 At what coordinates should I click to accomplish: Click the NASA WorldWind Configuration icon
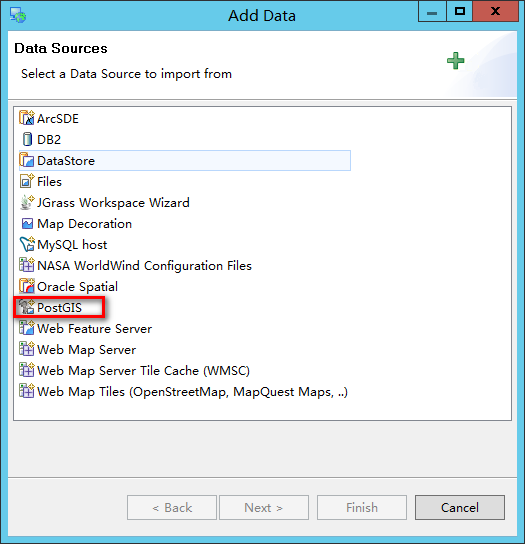point(27,265)
